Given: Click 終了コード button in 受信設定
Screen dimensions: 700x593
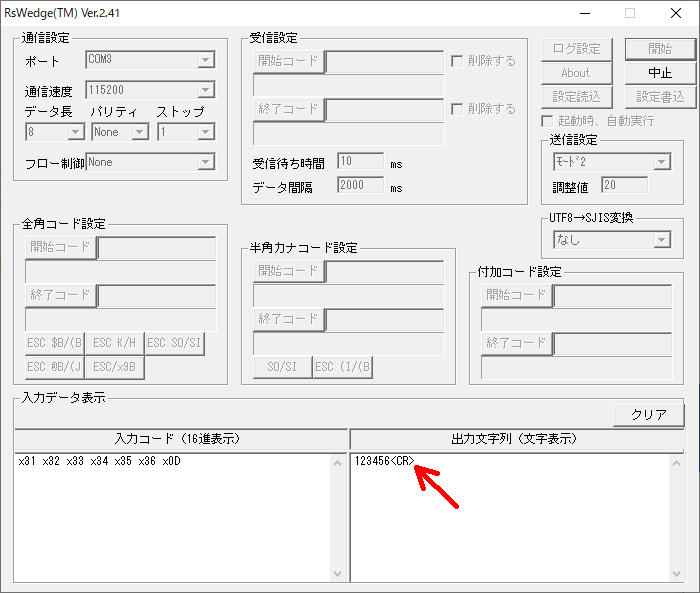Looking at the screenshot, I should pyautogui.click(x=288, y=109).
